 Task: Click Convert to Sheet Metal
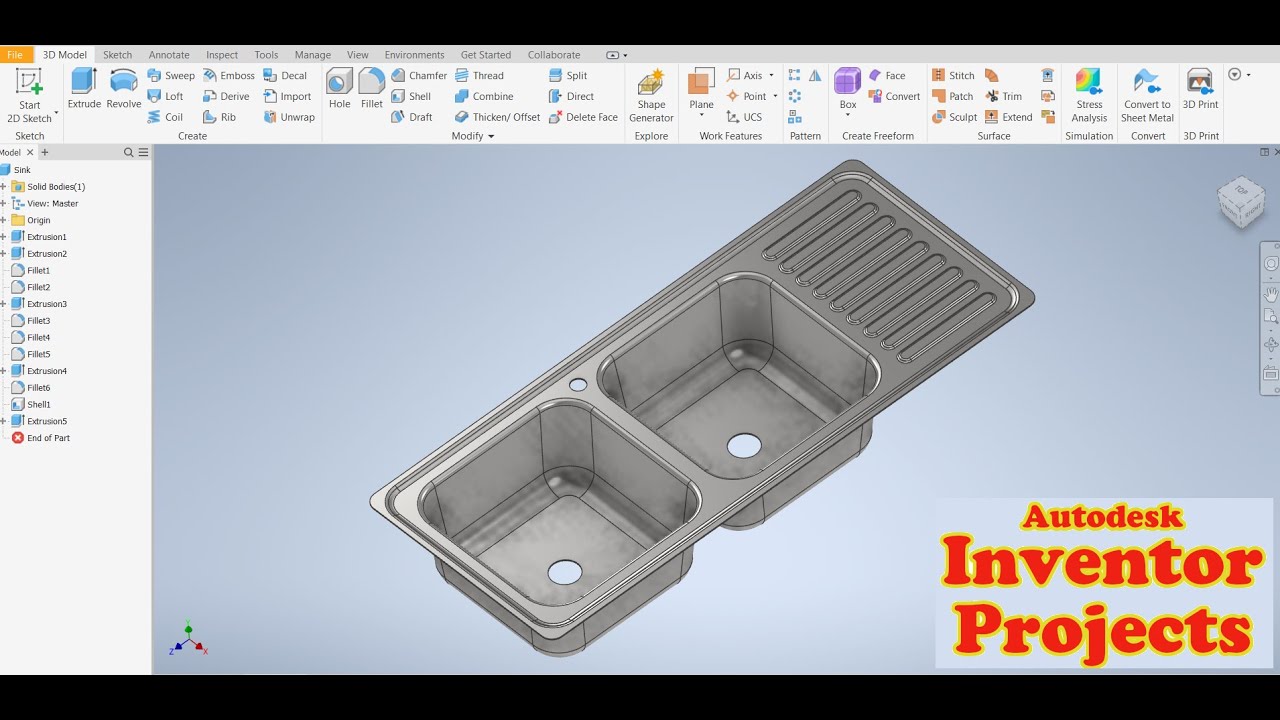click(1147, 96)
